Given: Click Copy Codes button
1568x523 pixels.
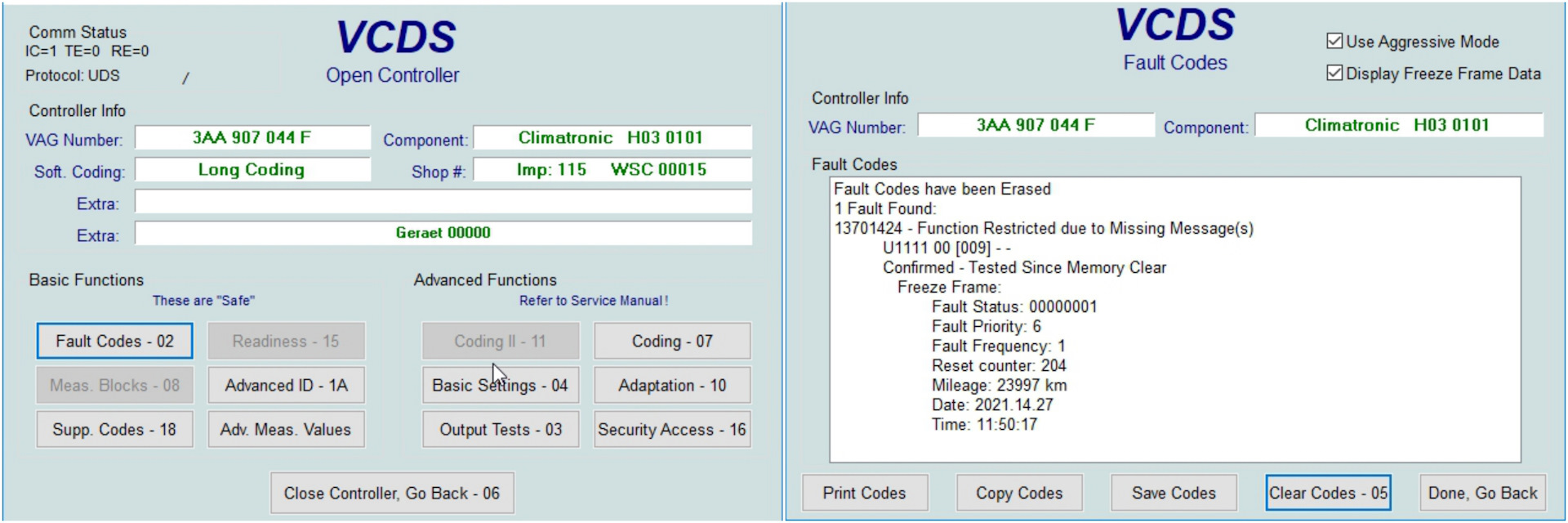Looking at the screenshot, I should 1019,493.
